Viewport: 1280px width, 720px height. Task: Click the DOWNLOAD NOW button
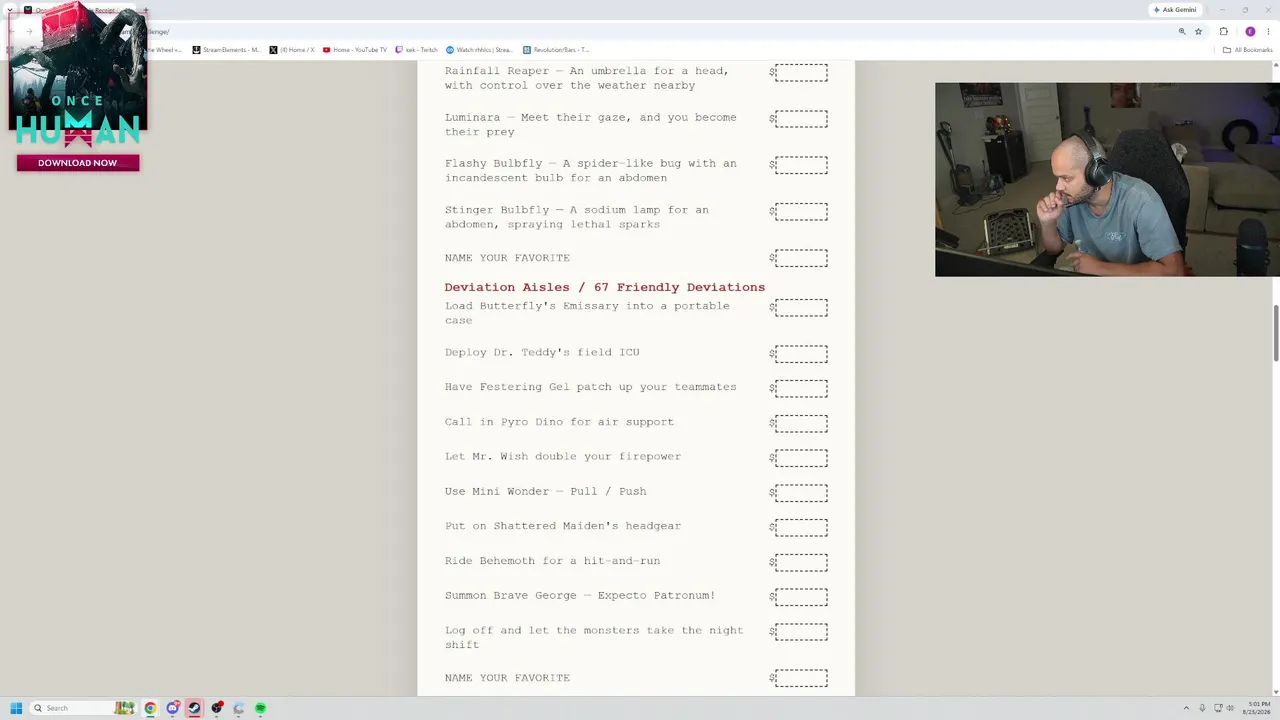tap(78, 163)
